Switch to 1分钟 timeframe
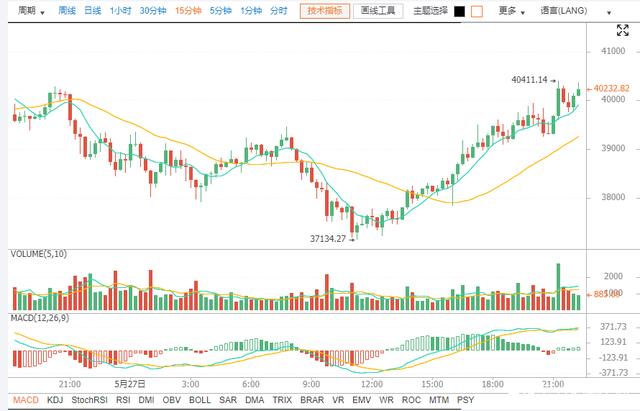Viewport: 640px width, 411px height. pyautogui.click(x=251, y=11)
